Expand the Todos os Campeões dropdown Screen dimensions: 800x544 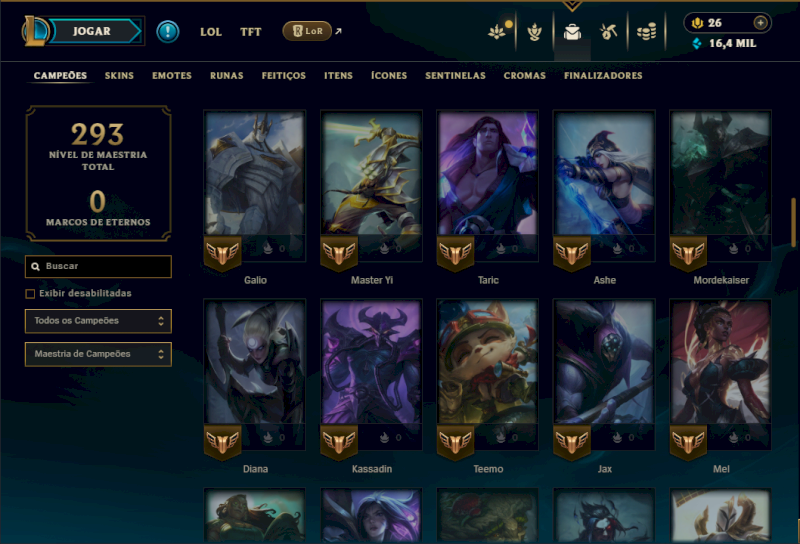tap(98, 321)
